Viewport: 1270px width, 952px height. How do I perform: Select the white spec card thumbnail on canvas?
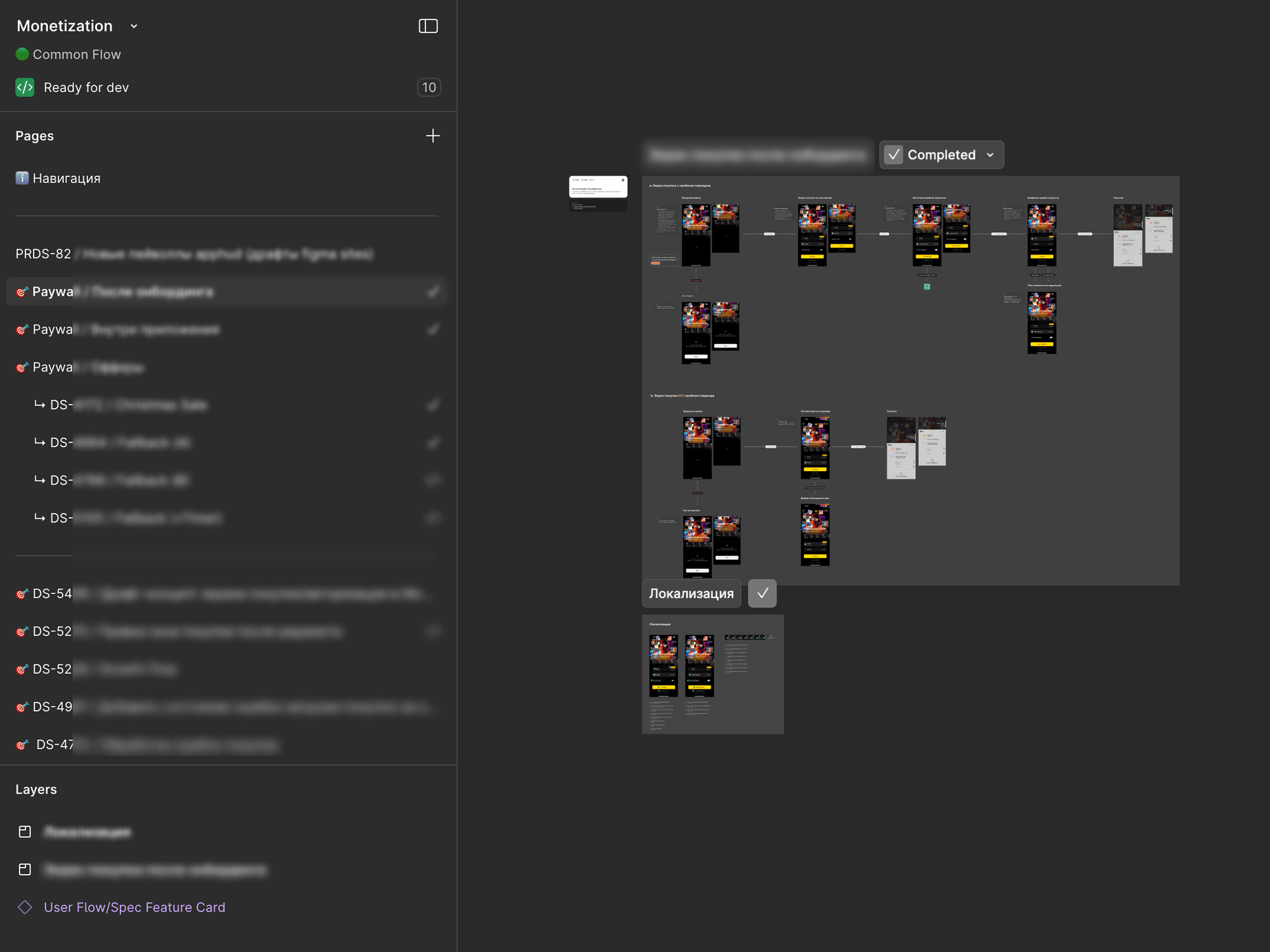point(598,187)
